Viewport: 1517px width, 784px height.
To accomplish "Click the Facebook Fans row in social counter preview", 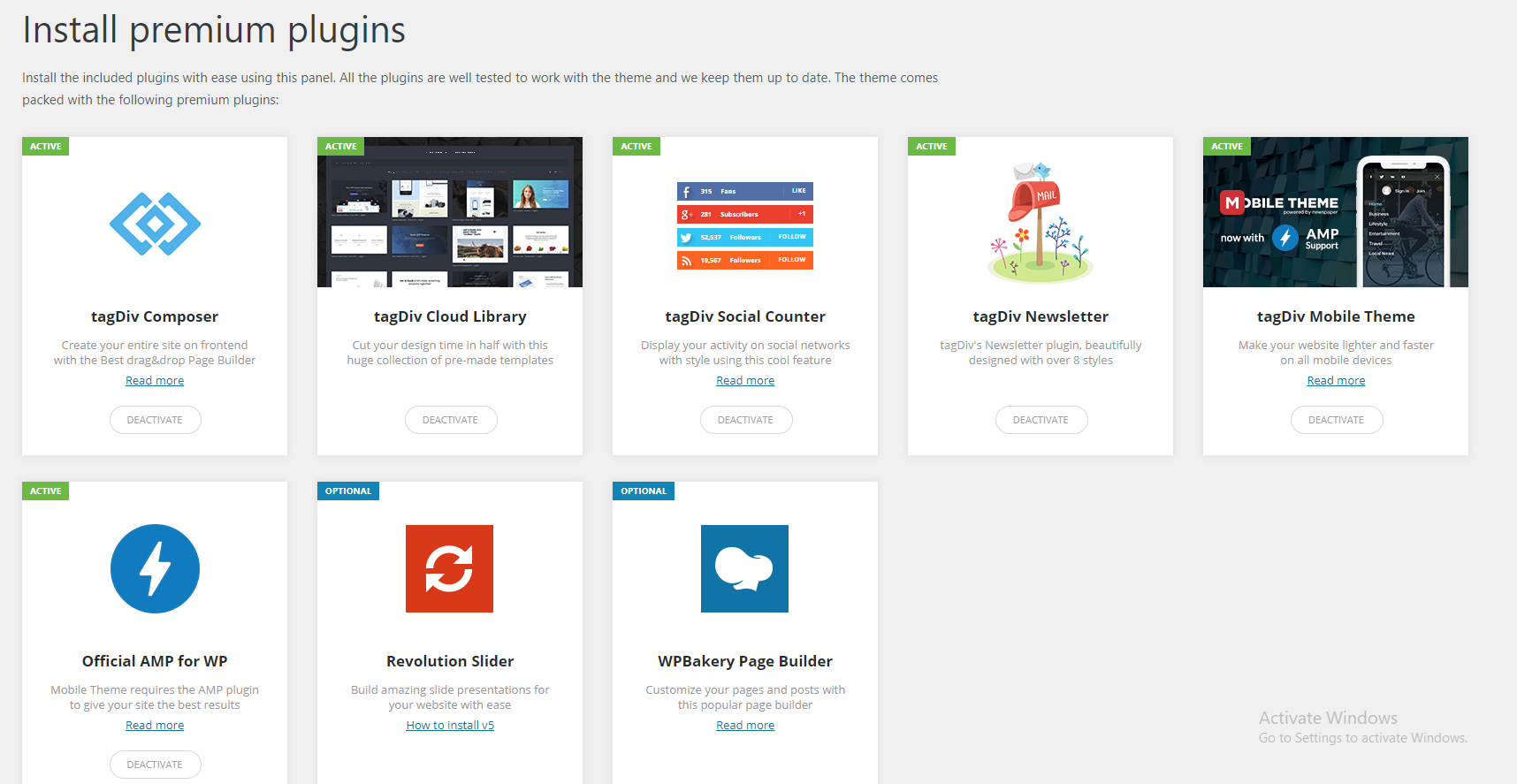I will tap(745, 191).
